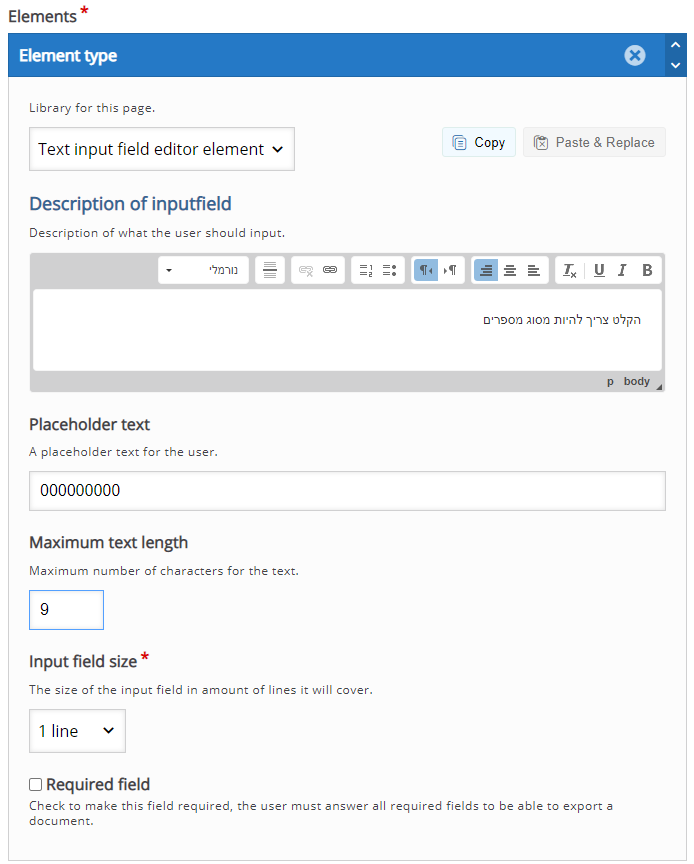Apply underline formatting in the editor
This screenshot has height=864, width=694.
click(599, 270)
